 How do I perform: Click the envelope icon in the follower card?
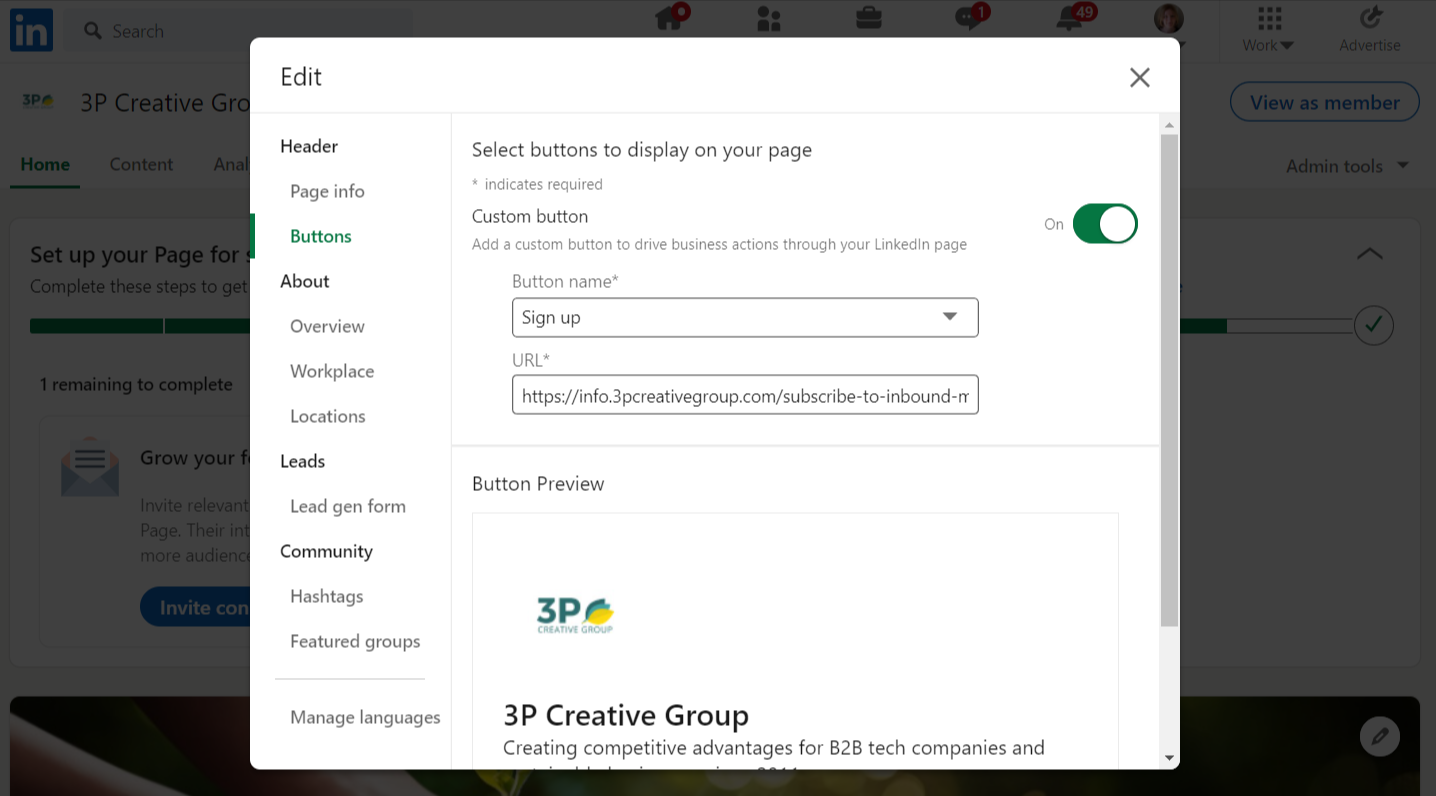tap(90, 467)
